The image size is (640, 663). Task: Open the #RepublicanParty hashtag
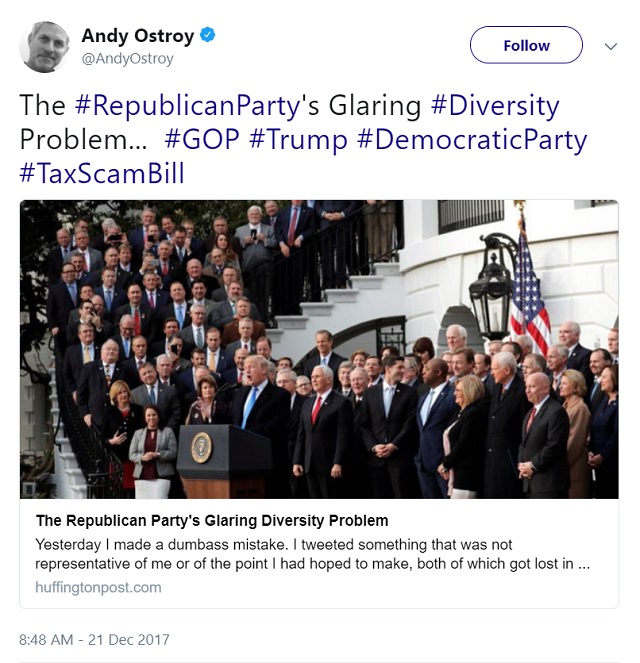coord(187,106)
